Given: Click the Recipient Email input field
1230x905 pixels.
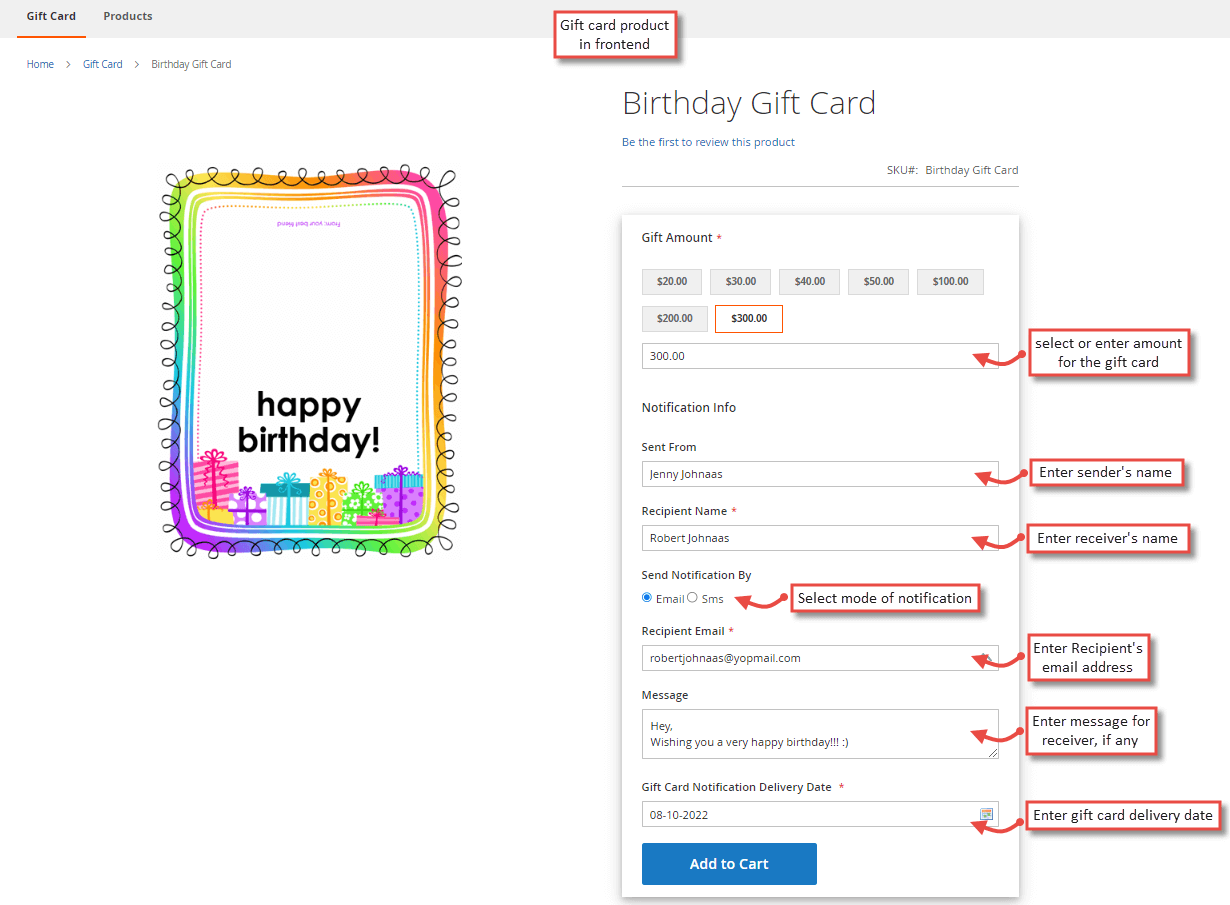Looking at the screenshot, I should (x=820, y=658).
